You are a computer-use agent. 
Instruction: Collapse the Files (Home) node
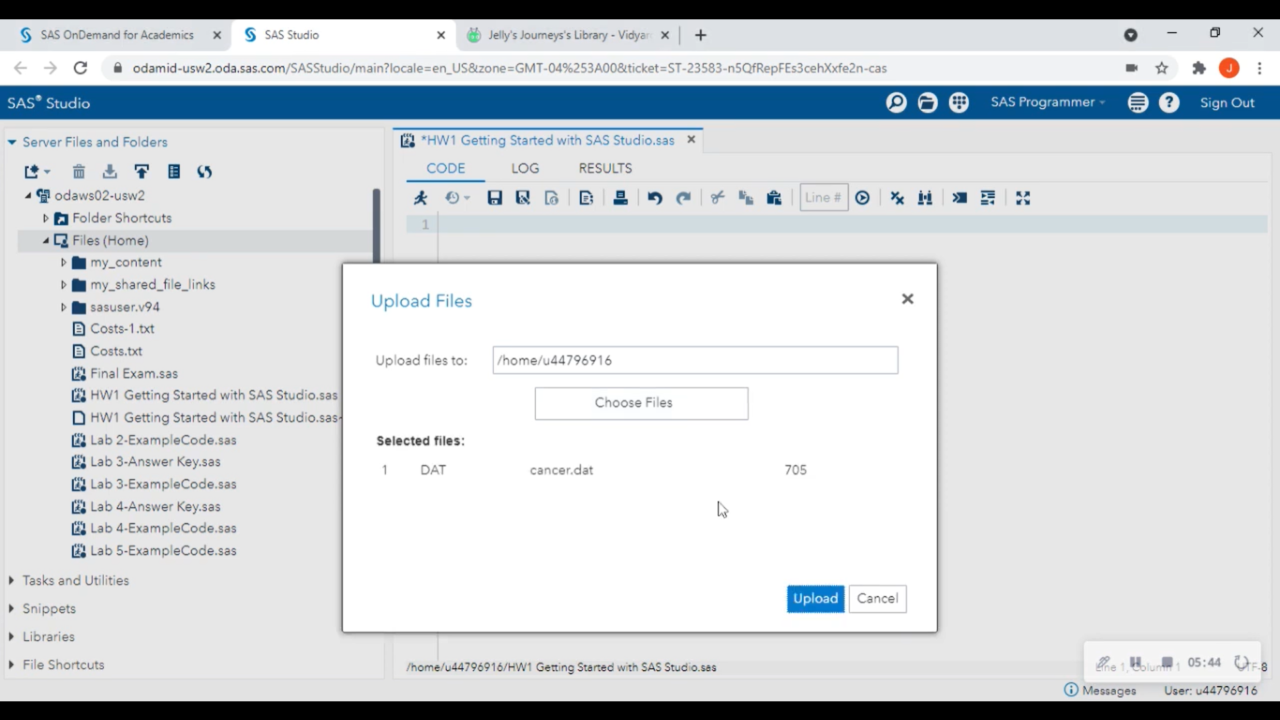point(45,240)
